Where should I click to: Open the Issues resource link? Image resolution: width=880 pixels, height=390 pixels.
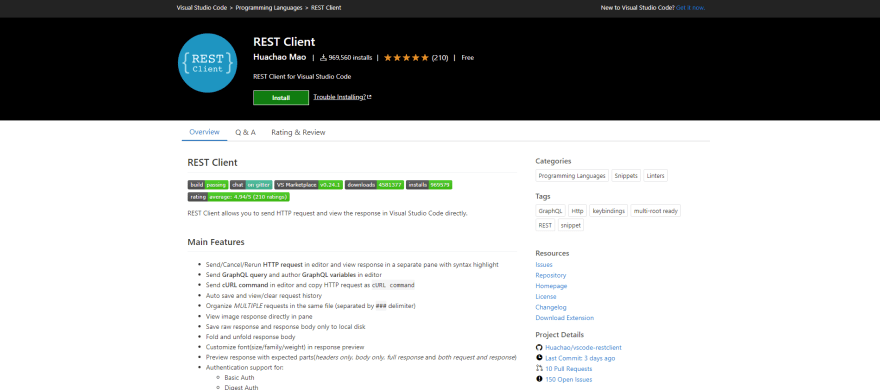click(544, 264)
